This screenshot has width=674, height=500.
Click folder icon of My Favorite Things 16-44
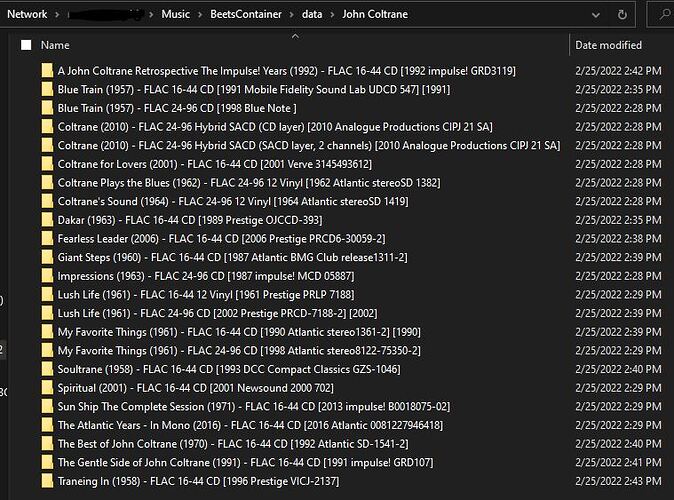click(x=47, y=332)
